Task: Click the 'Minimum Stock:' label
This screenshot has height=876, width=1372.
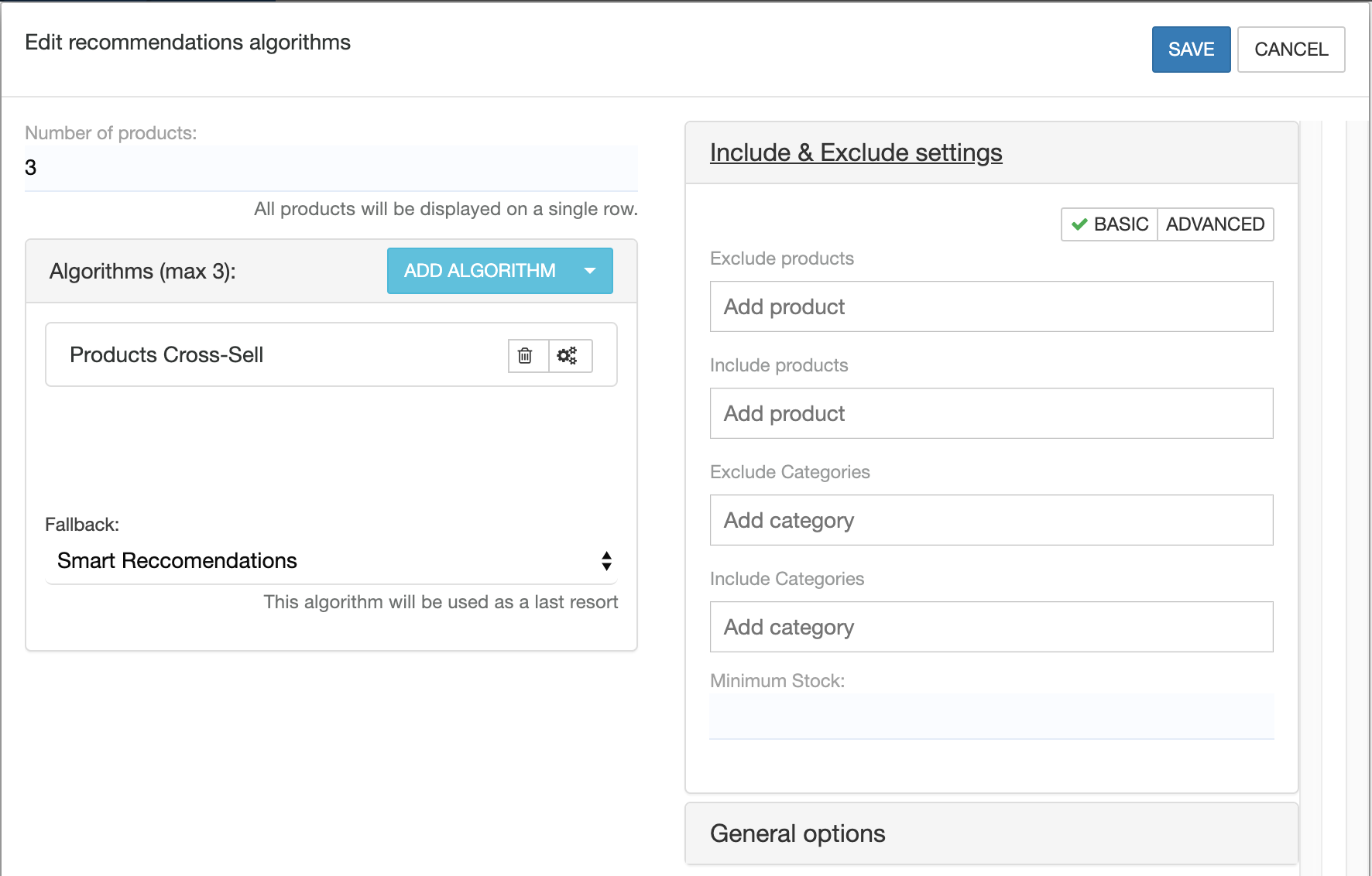Action: pyautogui.click(x=777, y=681)
